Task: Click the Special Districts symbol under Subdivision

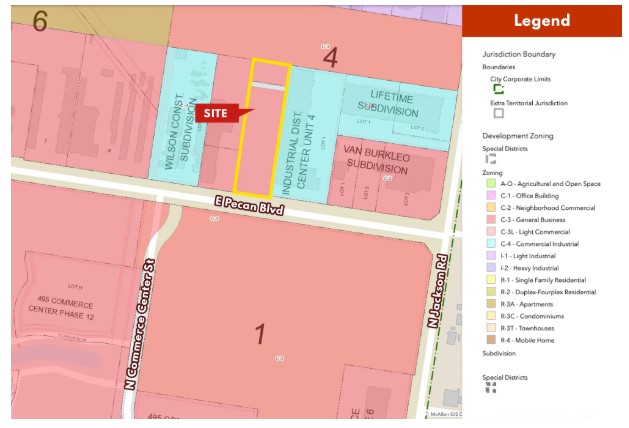Action: pyautogui.click(x=489, y=387)
